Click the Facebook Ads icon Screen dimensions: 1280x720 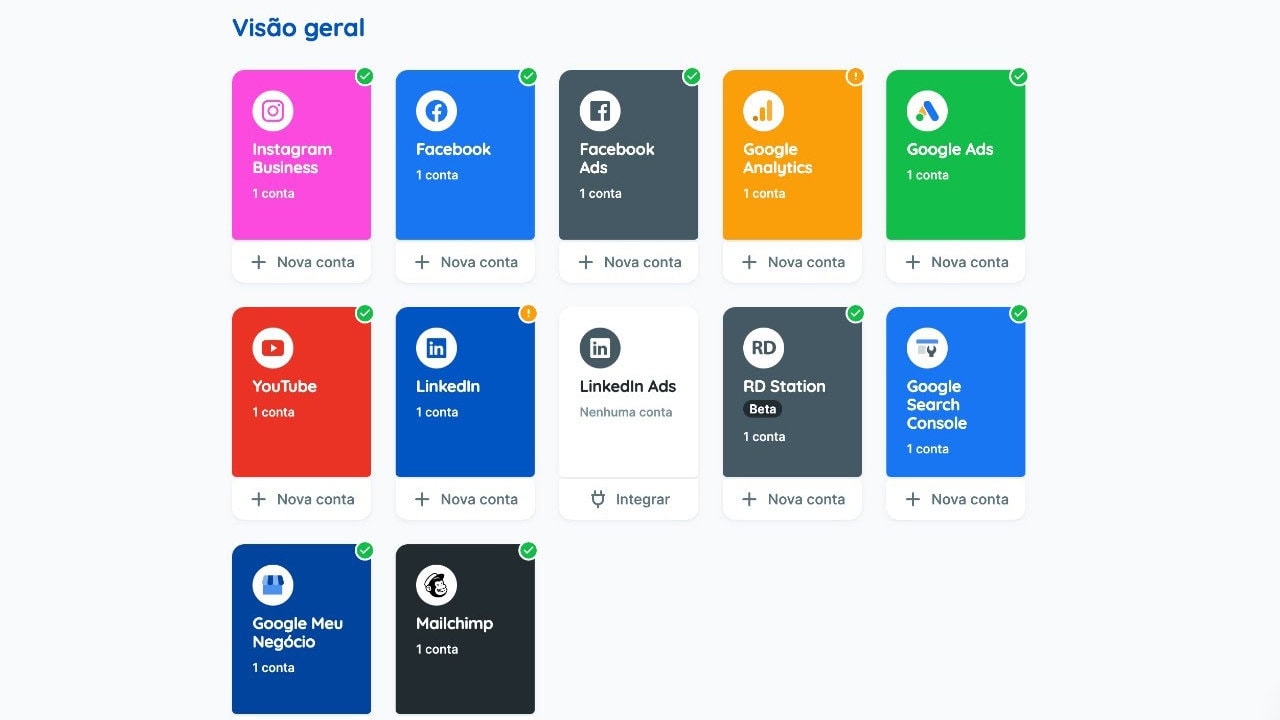600,111
